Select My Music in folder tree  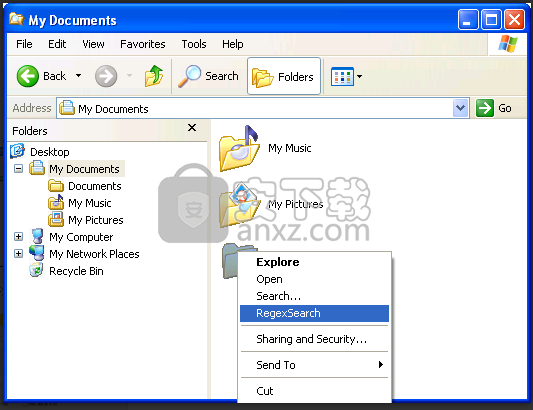coord(90,203)
